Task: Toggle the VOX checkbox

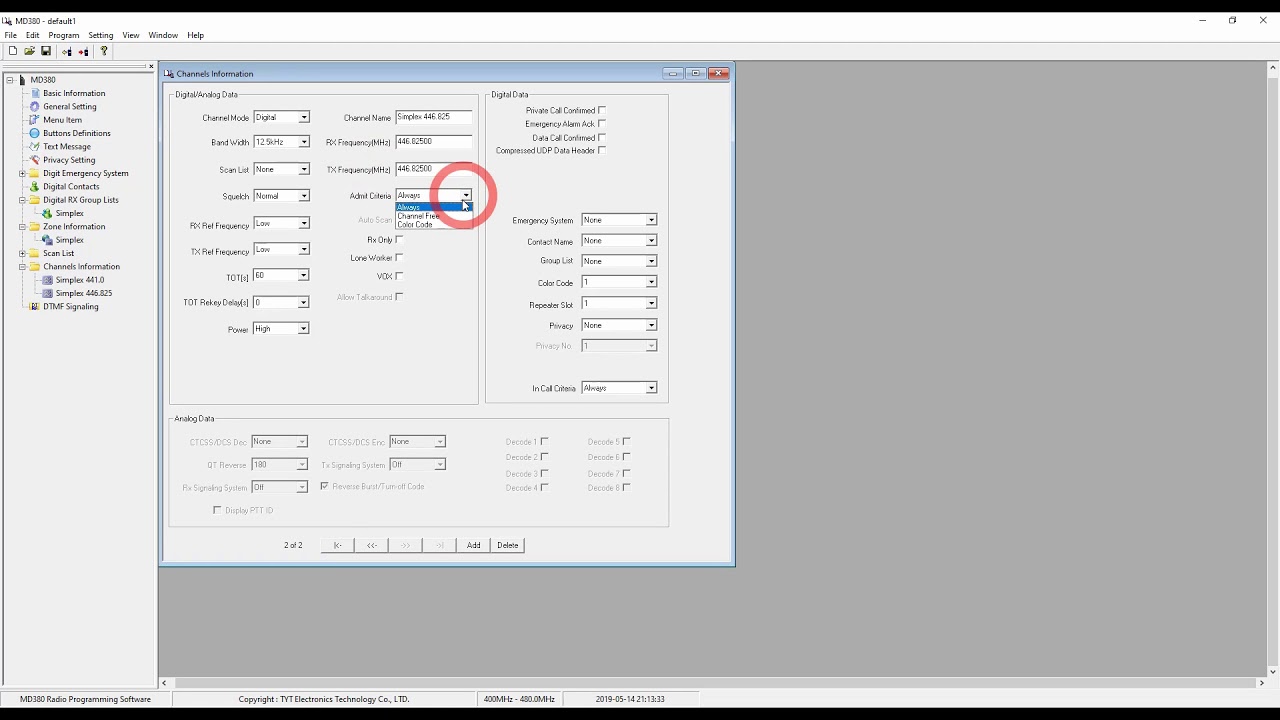Action: point(400,276)
